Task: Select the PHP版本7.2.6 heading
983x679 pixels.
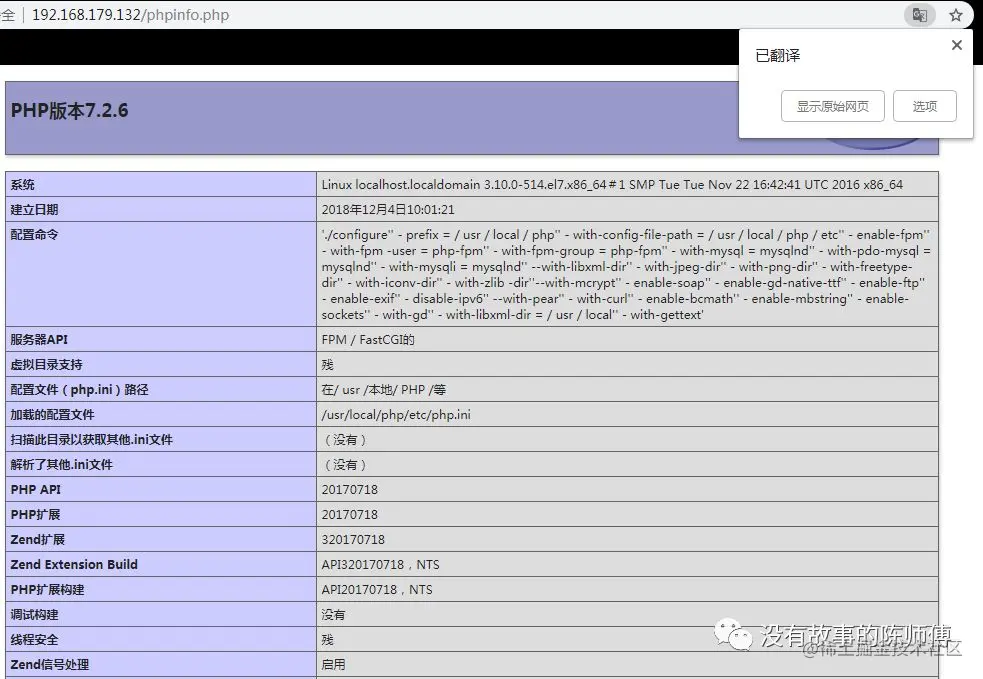Action: [70, 110]
